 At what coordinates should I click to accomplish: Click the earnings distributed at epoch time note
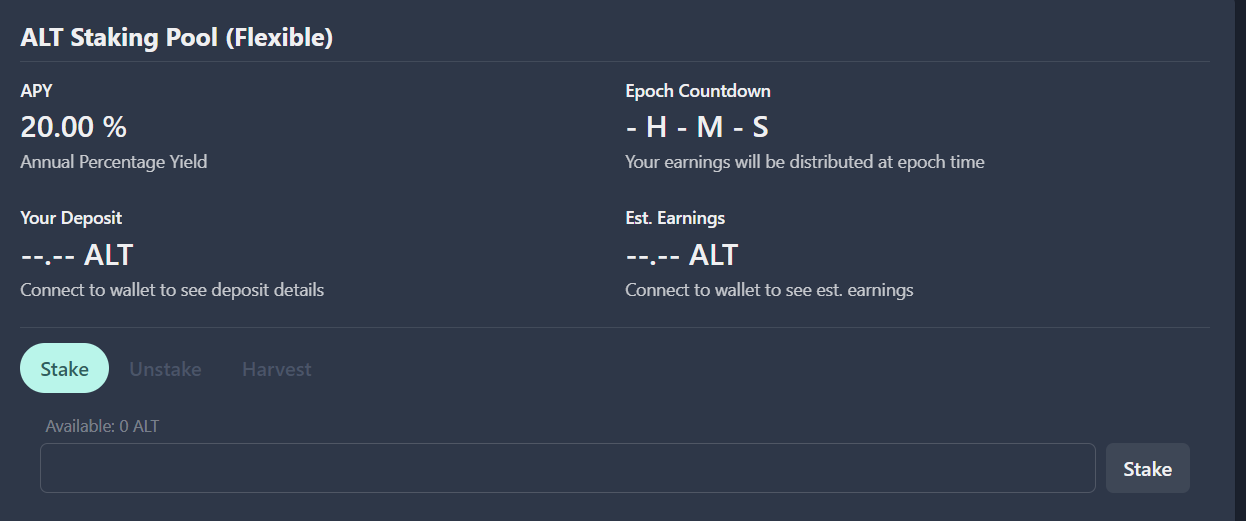[805, 161]
